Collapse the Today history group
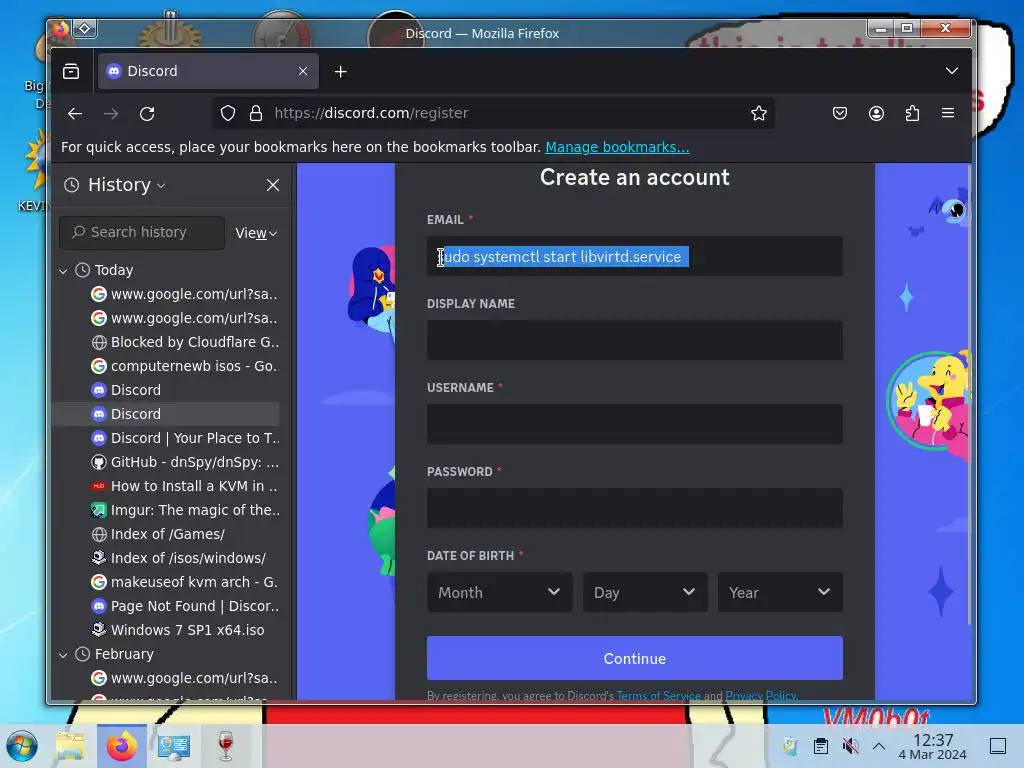This screenshot has width=1024, height=768. point(63,270)
